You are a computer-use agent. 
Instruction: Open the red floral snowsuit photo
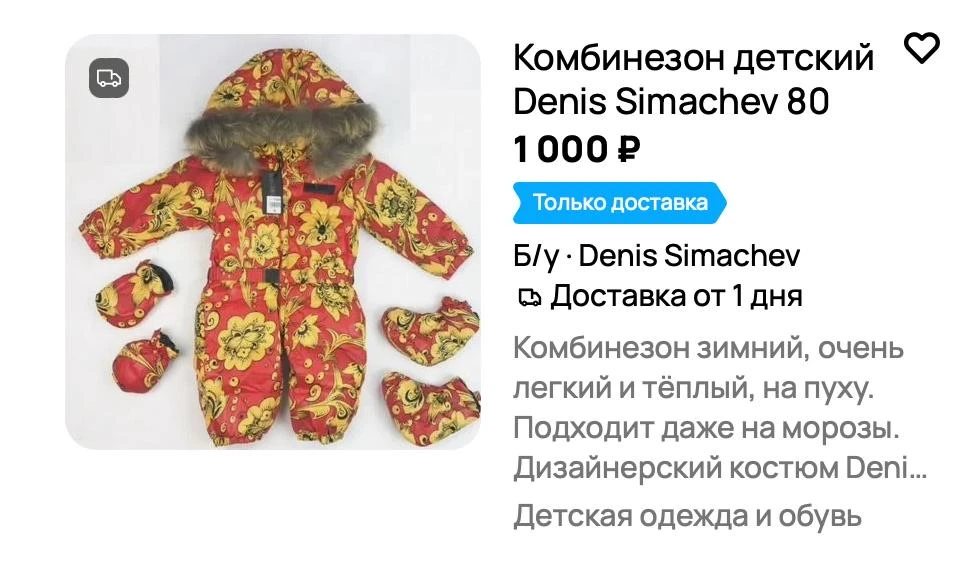(x=273, y=242)
